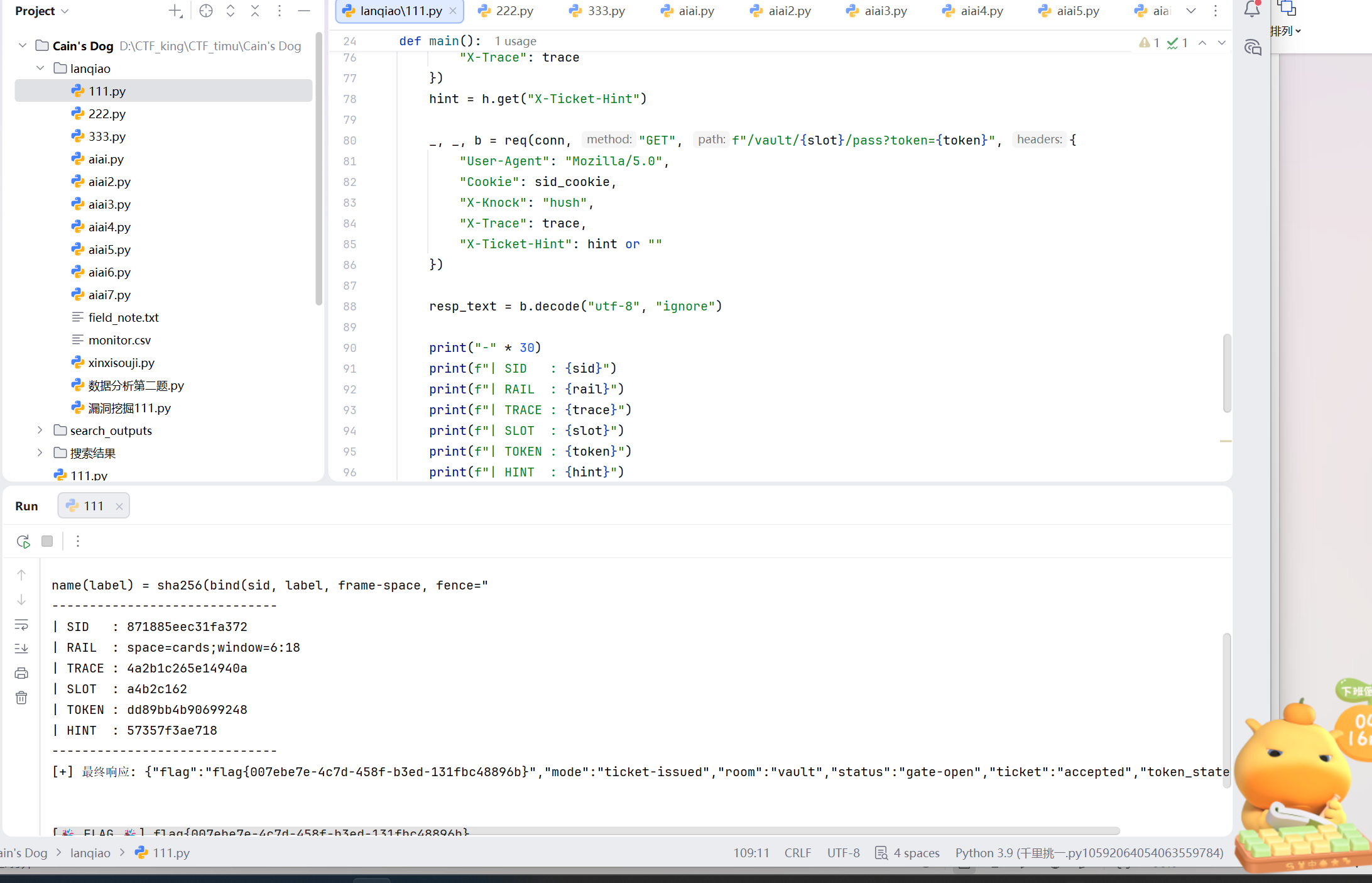The height and width of the screenshot is (883, 1372).
Task: Clear console with the trash icon
Action: click(21, 698)
